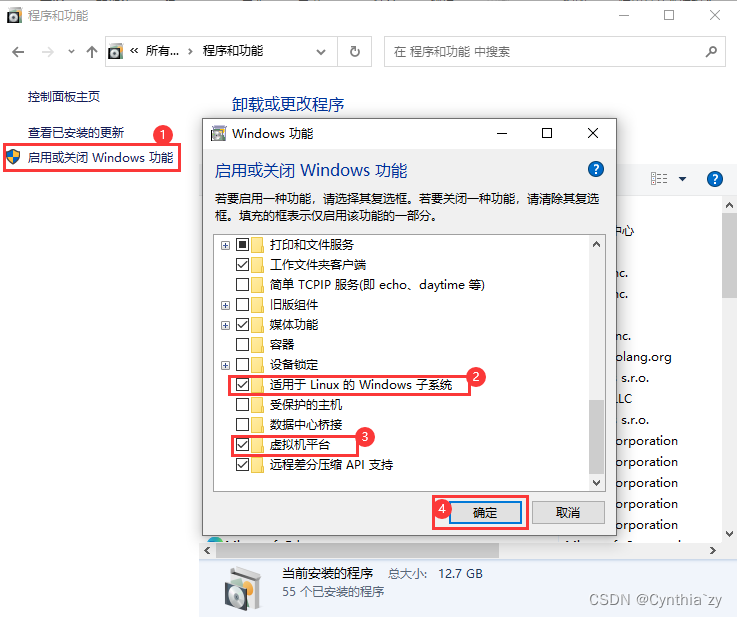The width and height of the screenshot is (737, 617).
Task: Open help in Programs and Features window
Action: click(x=714, y=179)
